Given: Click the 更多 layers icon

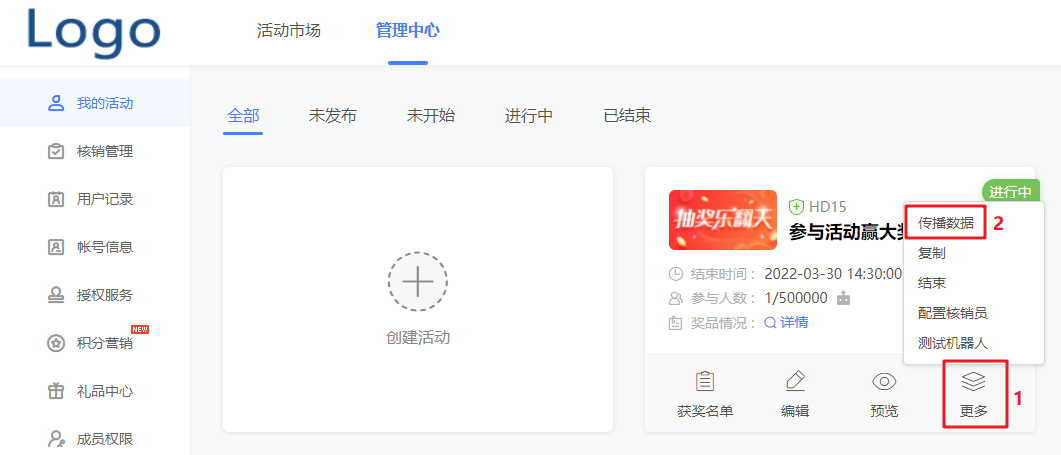Looking at the screenshot, I should tap(974, 381).
